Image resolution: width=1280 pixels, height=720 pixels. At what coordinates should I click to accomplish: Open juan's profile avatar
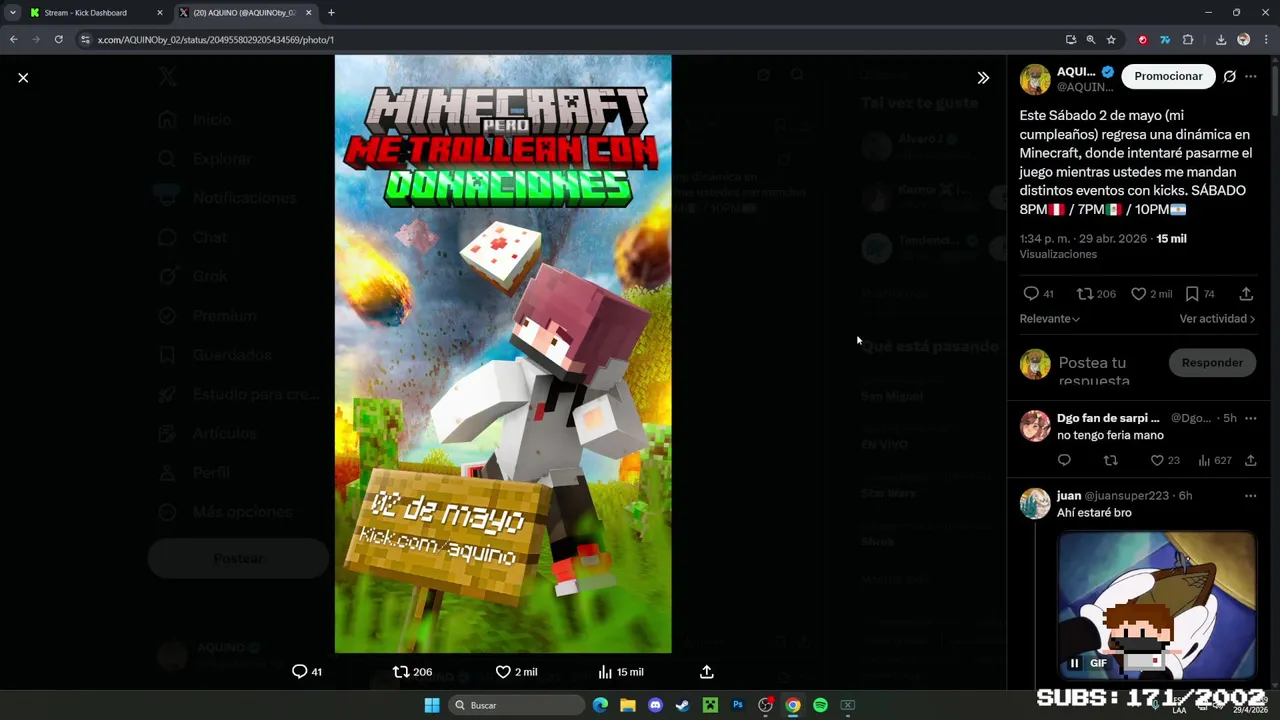(1035, 503)
